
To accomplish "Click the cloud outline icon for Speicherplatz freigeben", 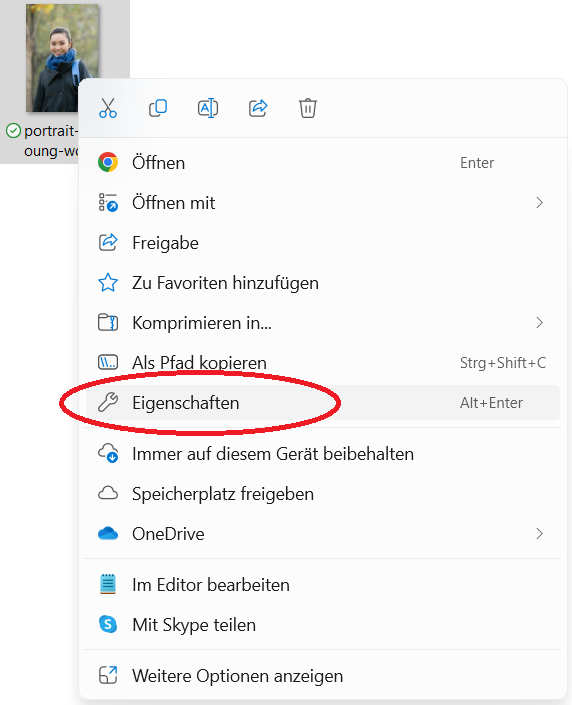I will pos(108,493).
